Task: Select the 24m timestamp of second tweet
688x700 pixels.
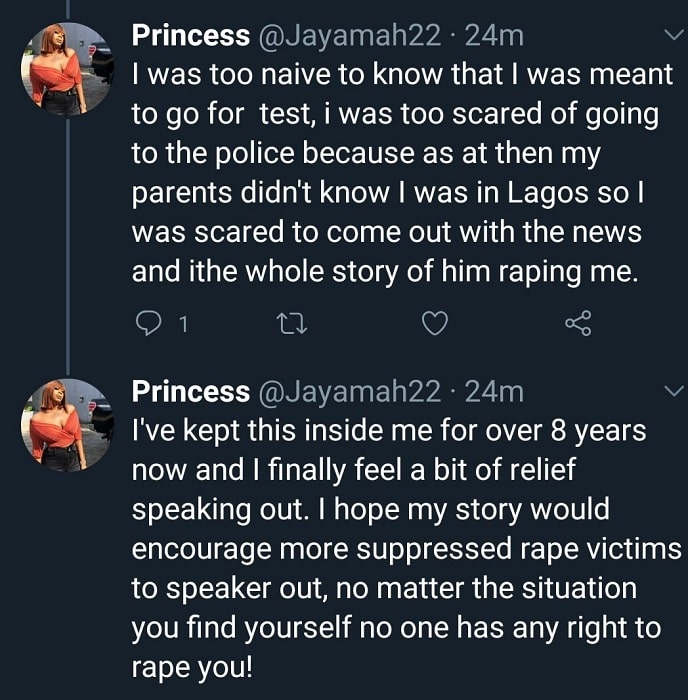Action: [494, 392]
